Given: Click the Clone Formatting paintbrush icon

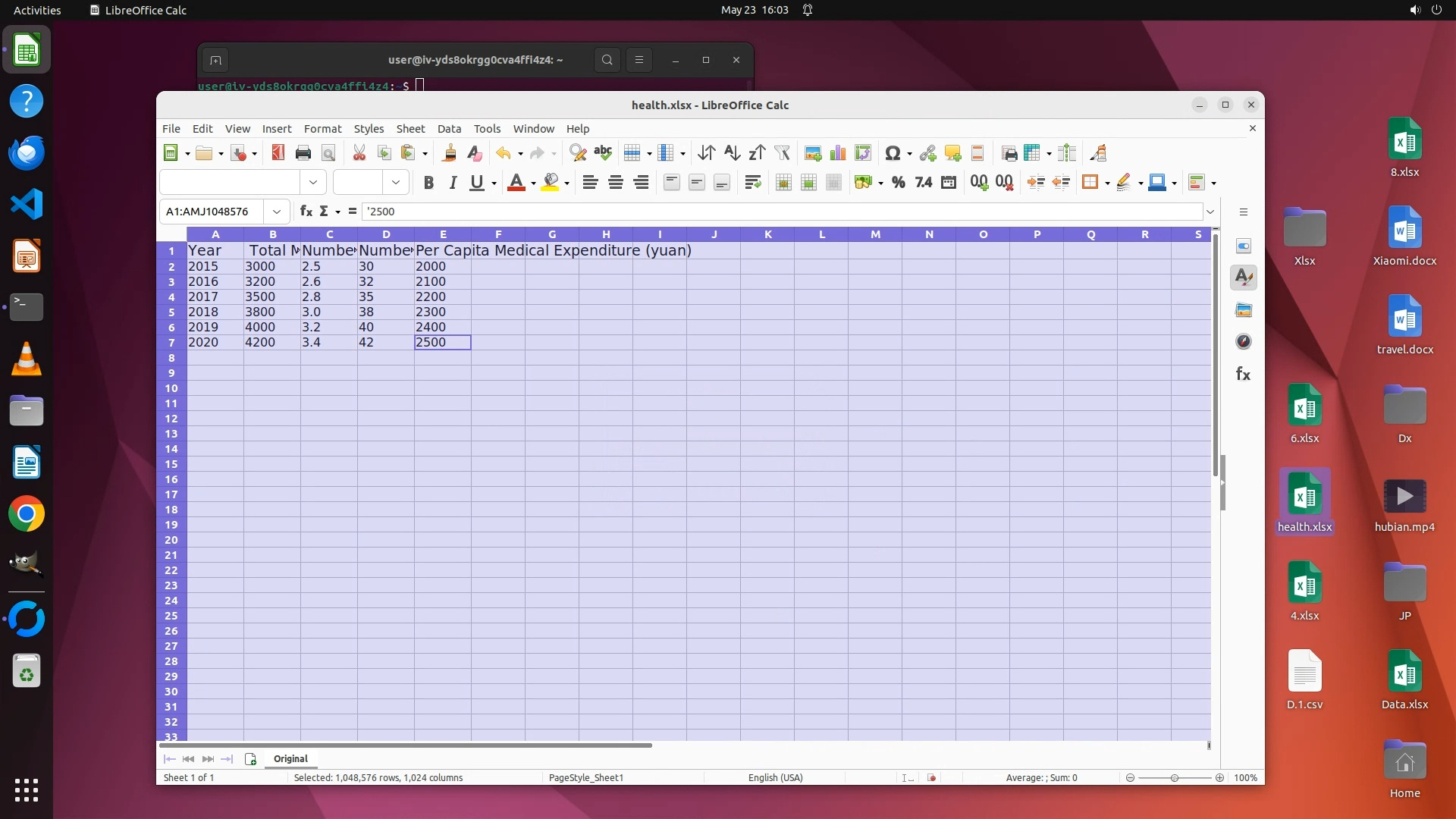Looking at the screenshot, I should click(449, 153).
